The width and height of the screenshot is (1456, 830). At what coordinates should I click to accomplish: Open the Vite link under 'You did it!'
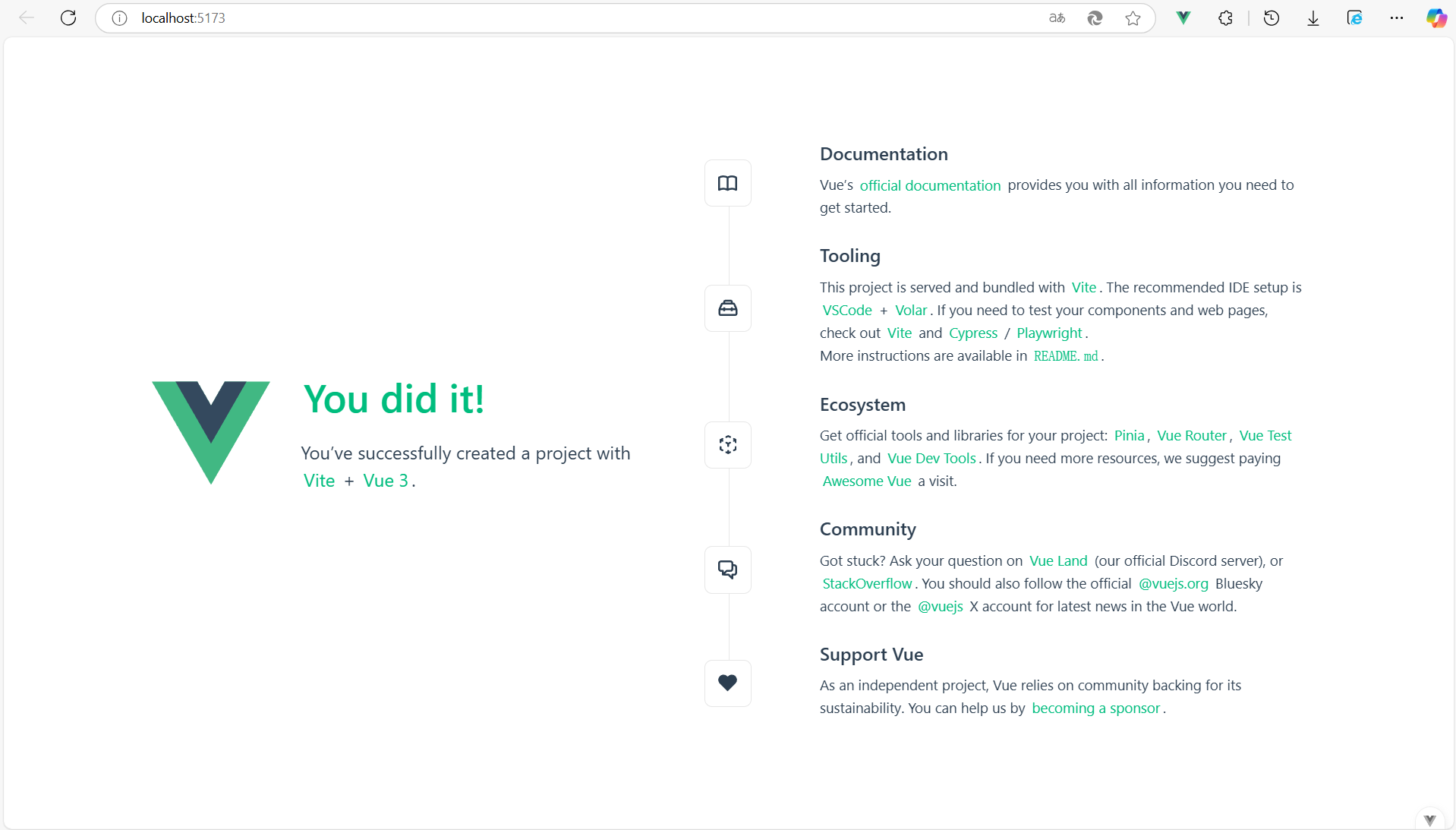point(319,481)
